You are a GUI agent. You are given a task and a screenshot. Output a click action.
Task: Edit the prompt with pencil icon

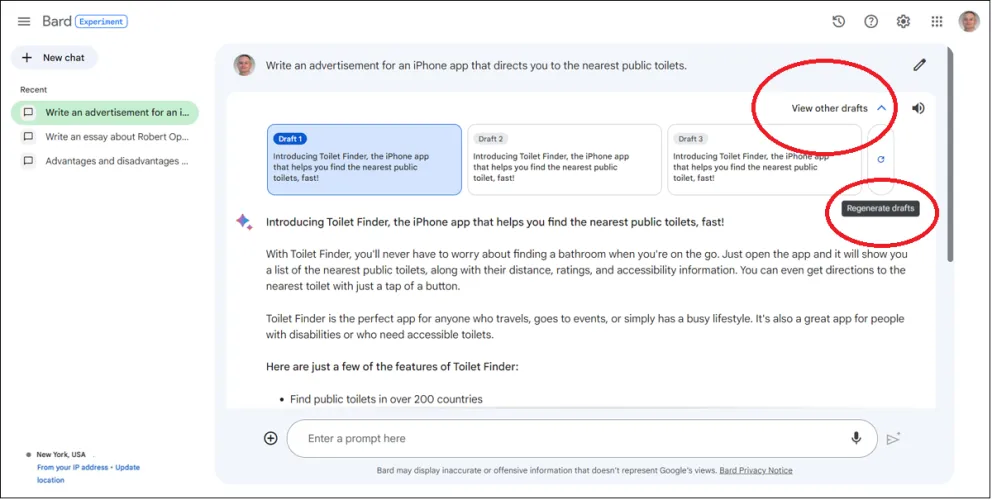tap(919, 66)
